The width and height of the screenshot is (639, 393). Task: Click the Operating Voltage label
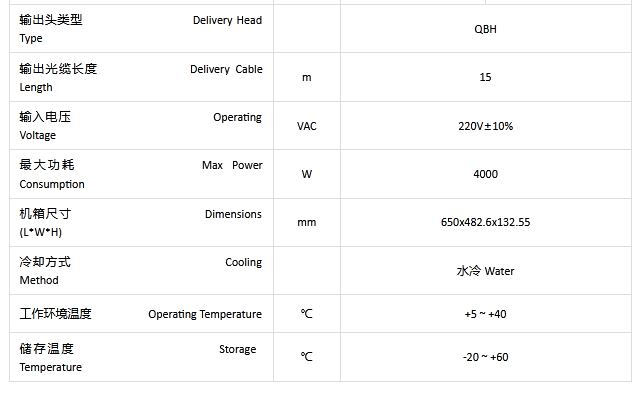coord(141,126)
